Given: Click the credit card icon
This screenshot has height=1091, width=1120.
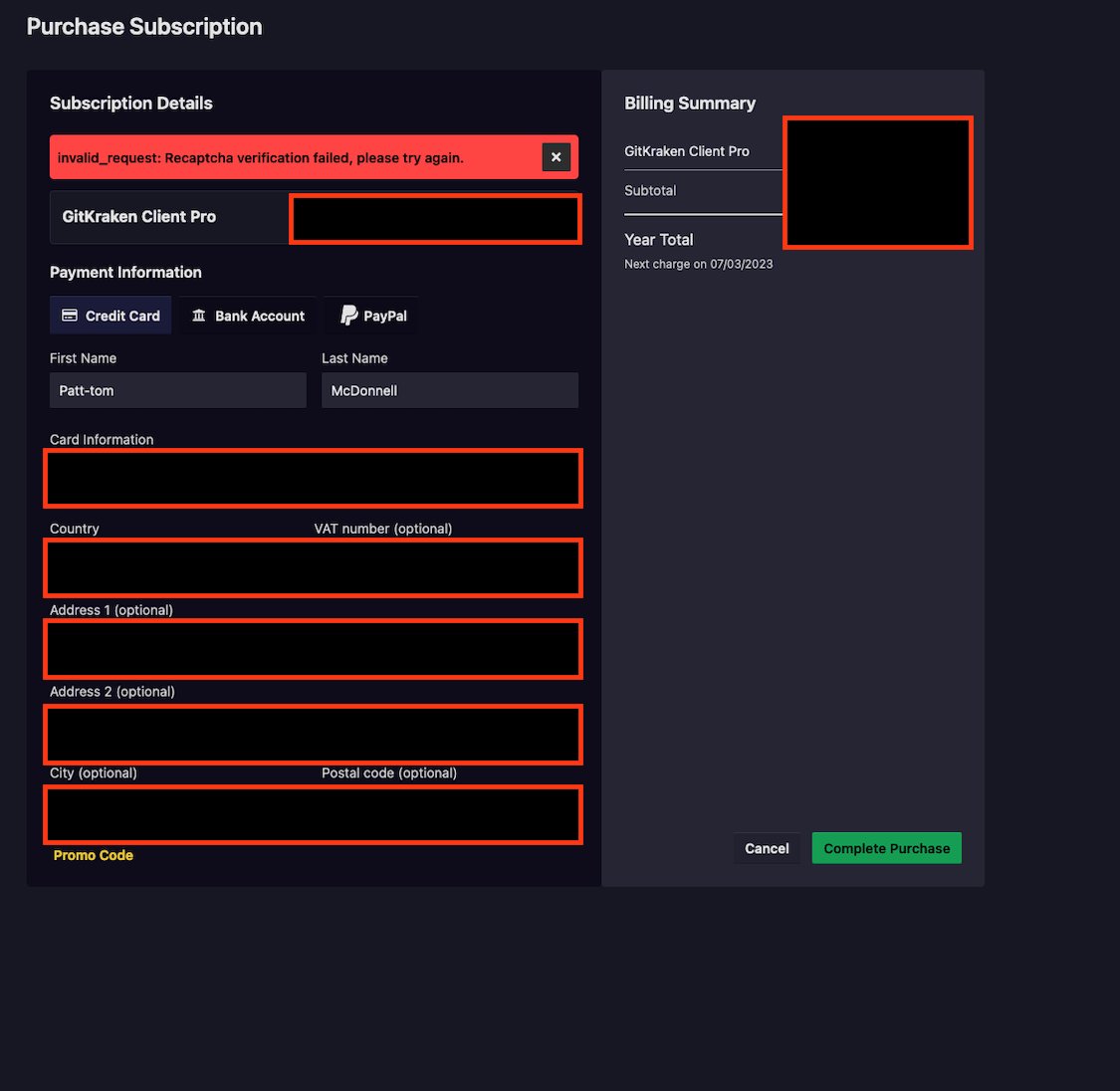Looking at the screenshot, I should click(70, 316).
